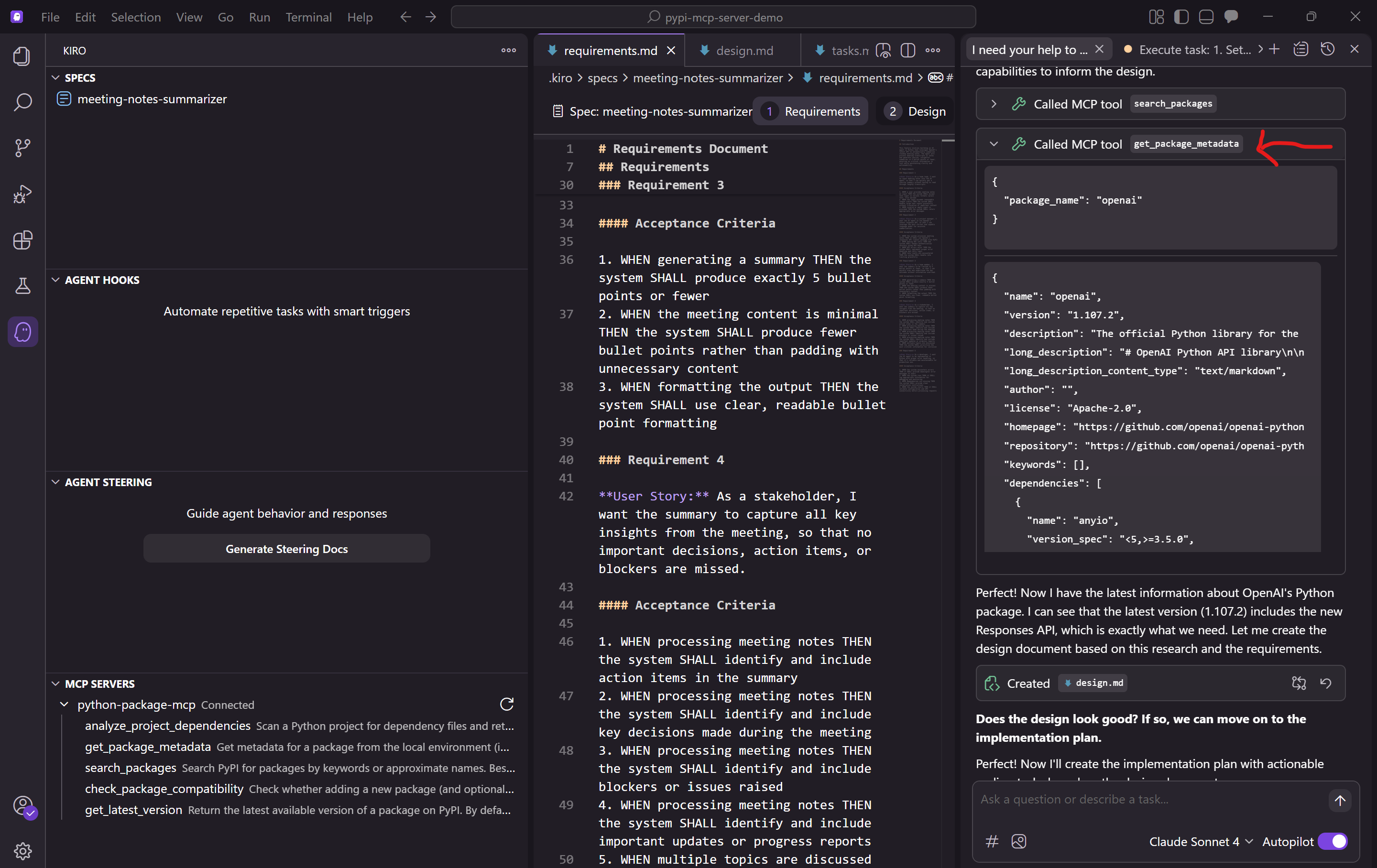Expand the search_packages MCP tool call
Screen dimensions: 1377x868
pyautogui.click(x=994, y=104)
